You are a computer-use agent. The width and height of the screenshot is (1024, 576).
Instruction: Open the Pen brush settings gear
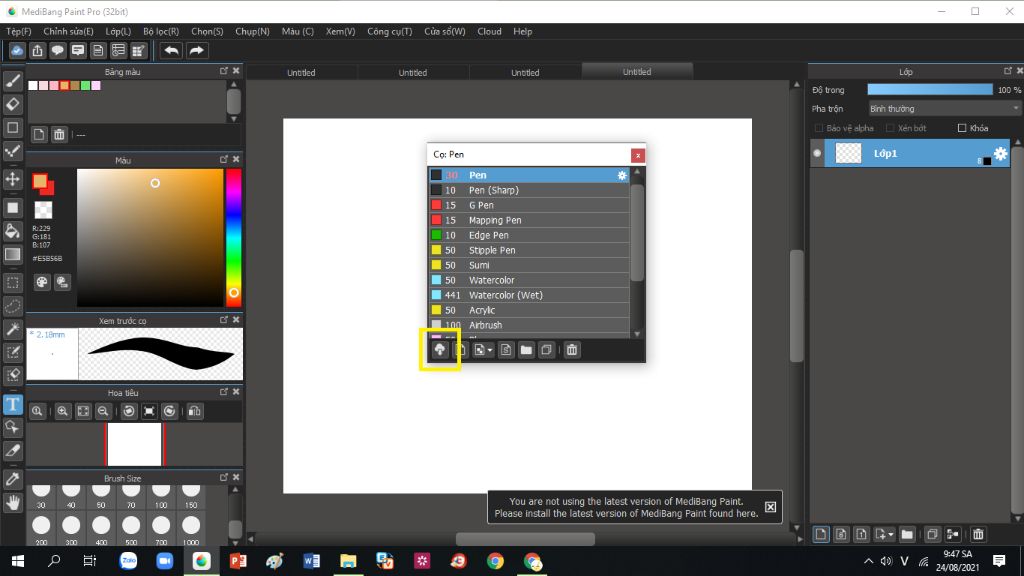pos(622,175)
